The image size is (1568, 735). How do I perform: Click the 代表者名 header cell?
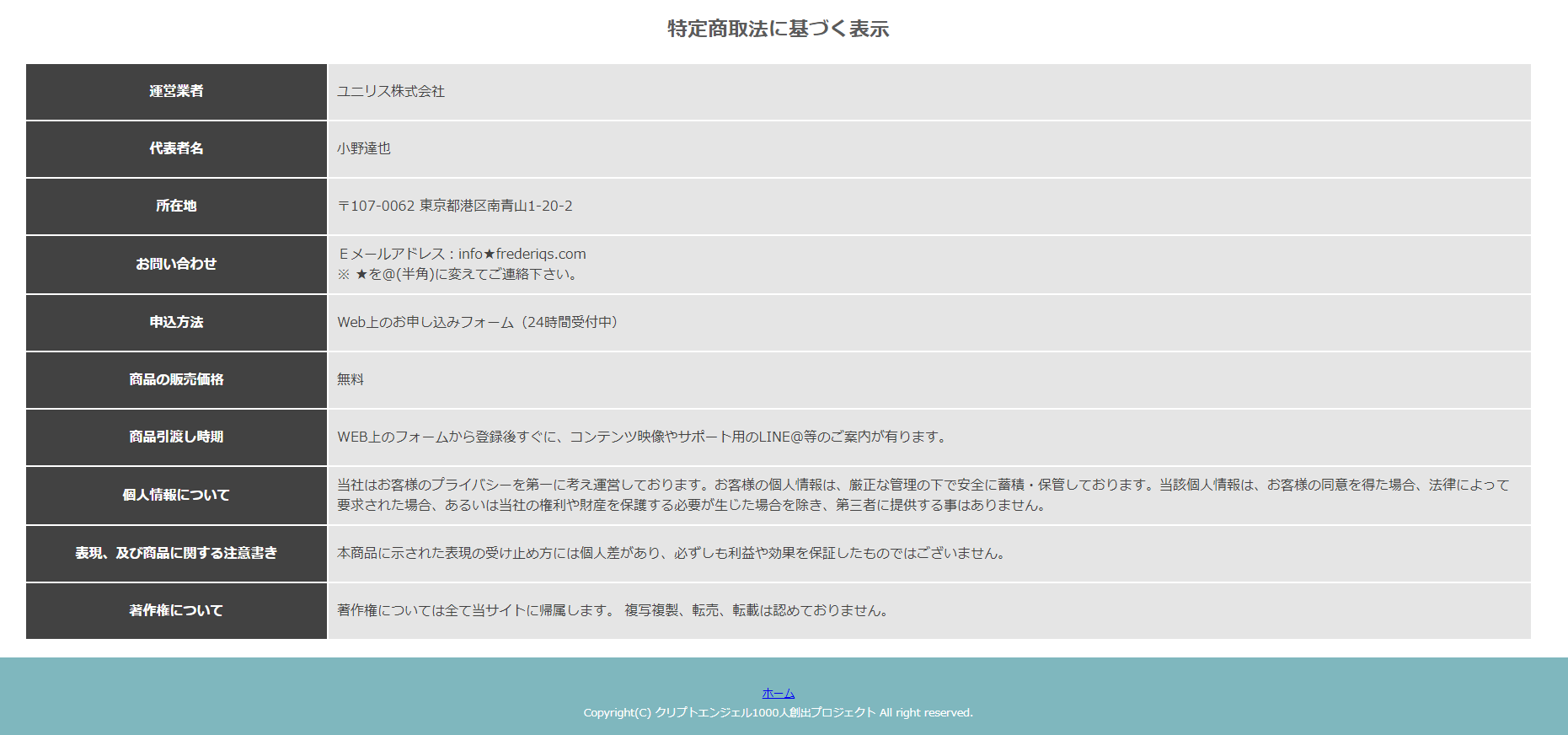click(x=176, y=148)
